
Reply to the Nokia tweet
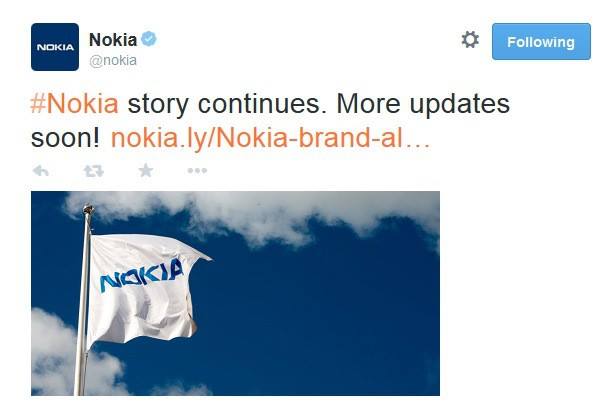[42, 171]
